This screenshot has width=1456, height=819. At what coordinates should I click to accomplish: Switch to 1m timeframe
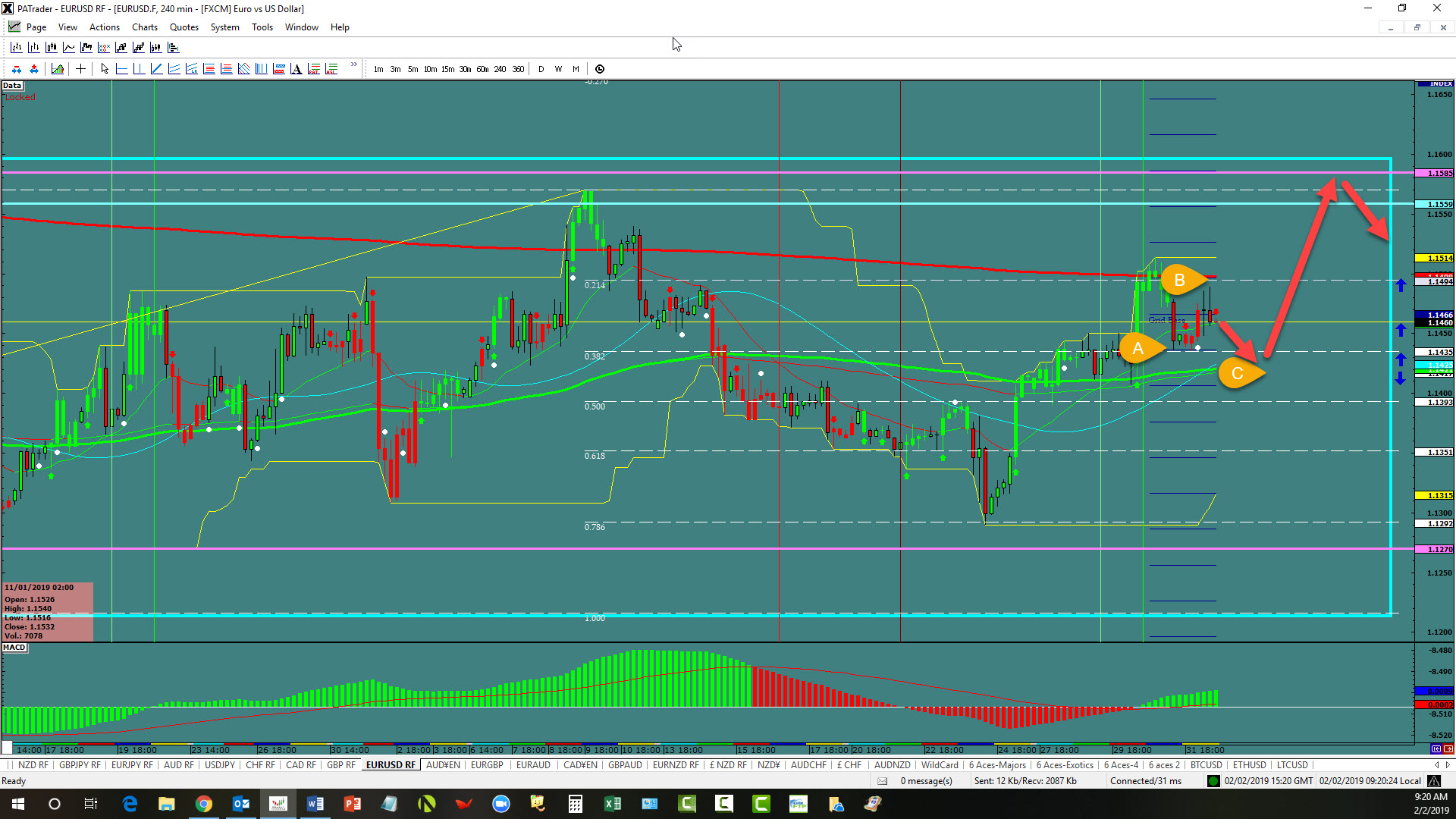378,69
